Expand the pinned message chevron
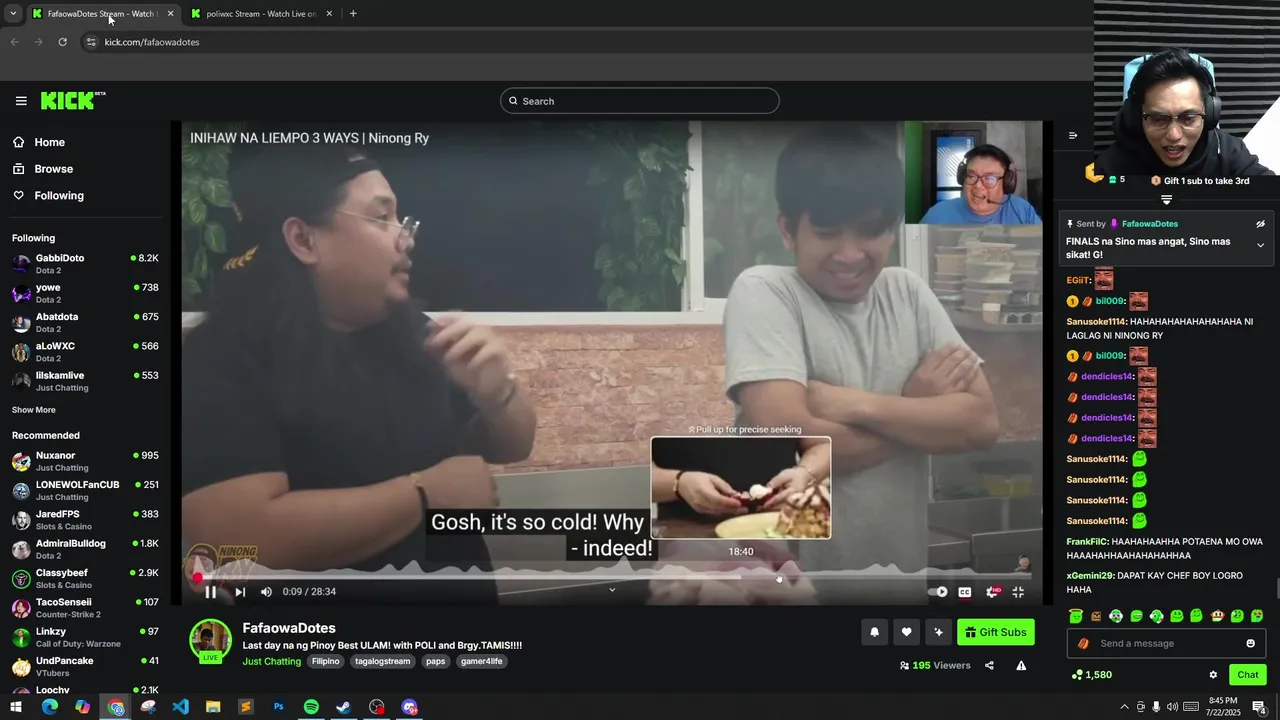1280x720 pixels. (x=1260, y=245)
